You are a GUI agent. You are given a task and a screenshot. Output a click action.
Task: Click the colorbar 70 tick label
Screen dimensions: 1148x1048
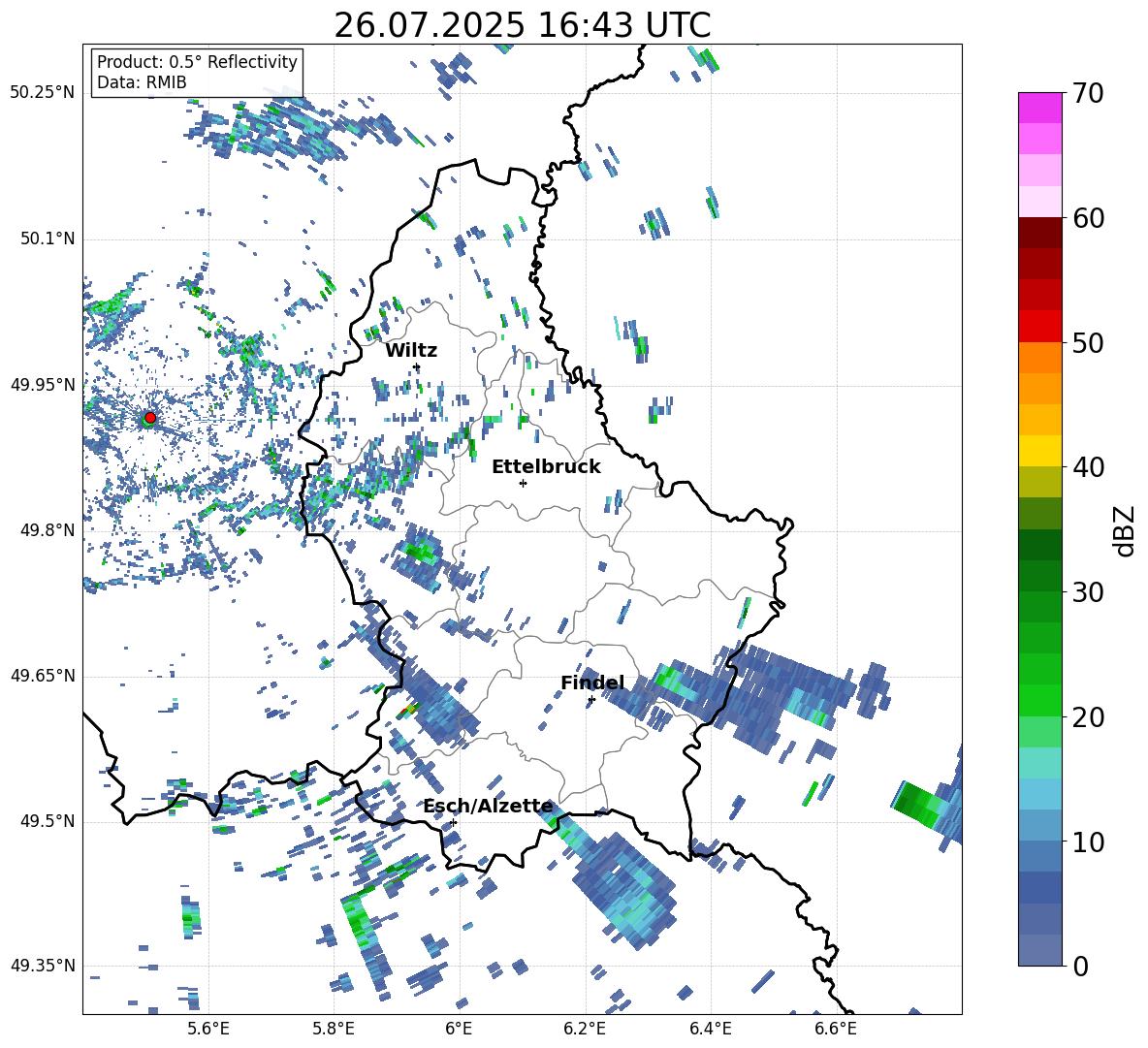tap(1088, 93)
